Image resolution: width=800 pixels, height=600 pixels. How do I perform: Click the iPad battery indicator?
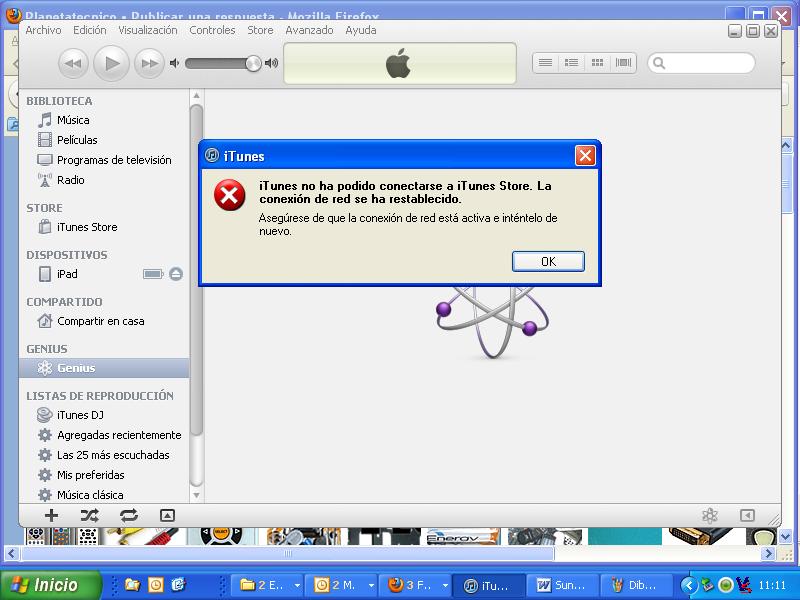coord(153,274)
